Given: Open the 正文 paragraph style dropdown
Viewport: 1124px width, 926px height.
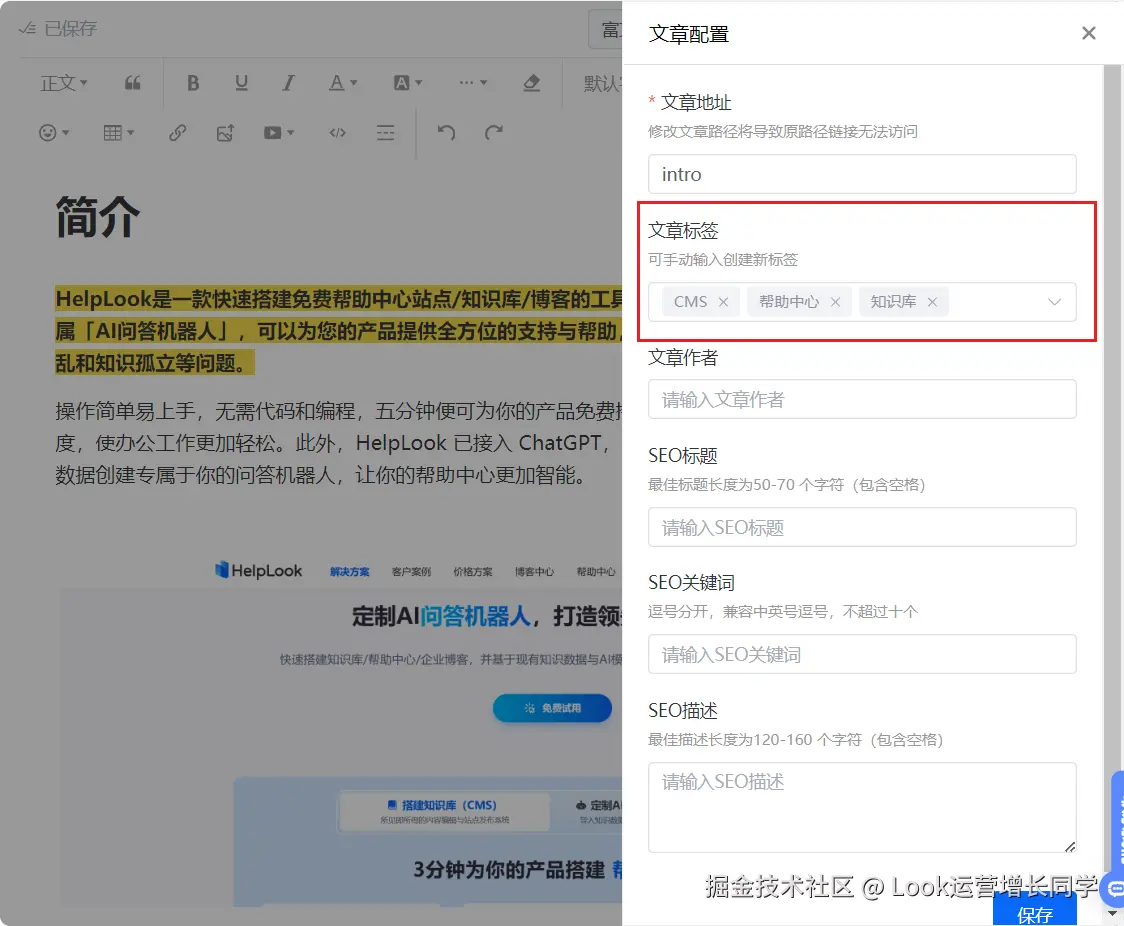Looking at the screenshot, I should tap(64, 83).
